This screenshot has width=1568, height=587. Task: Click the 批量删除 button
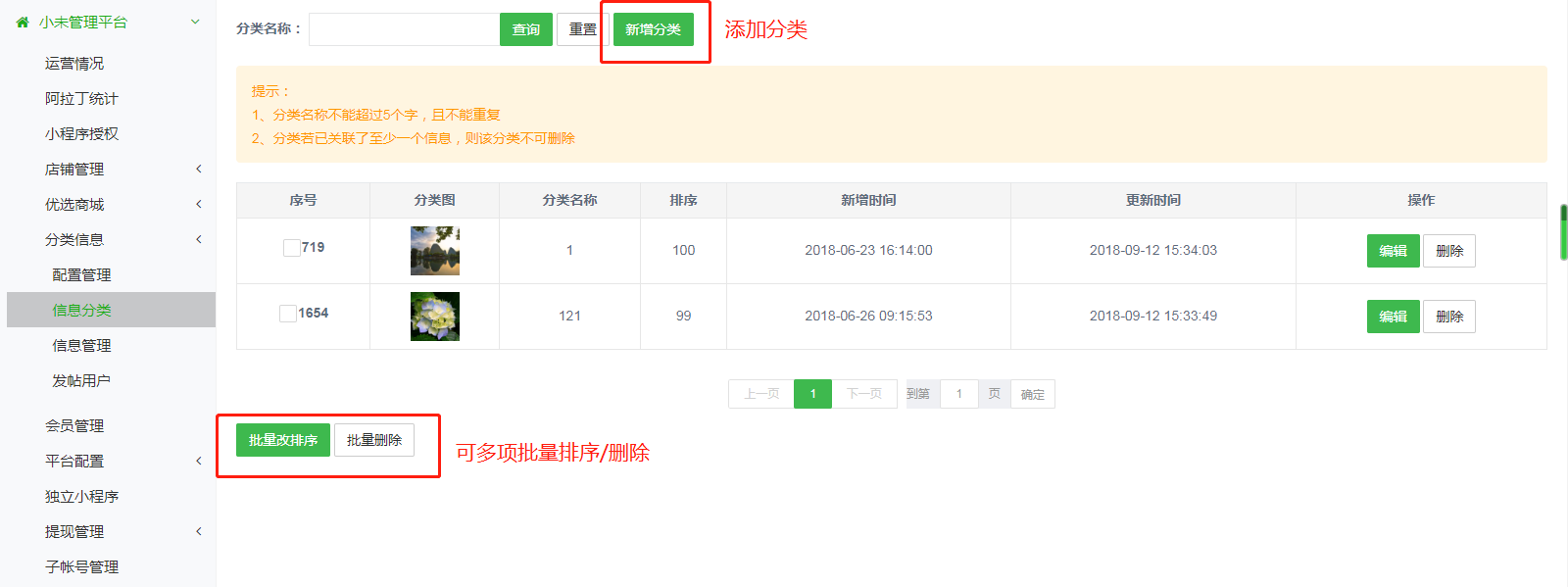pyautogui.click(x=373, y=440)
